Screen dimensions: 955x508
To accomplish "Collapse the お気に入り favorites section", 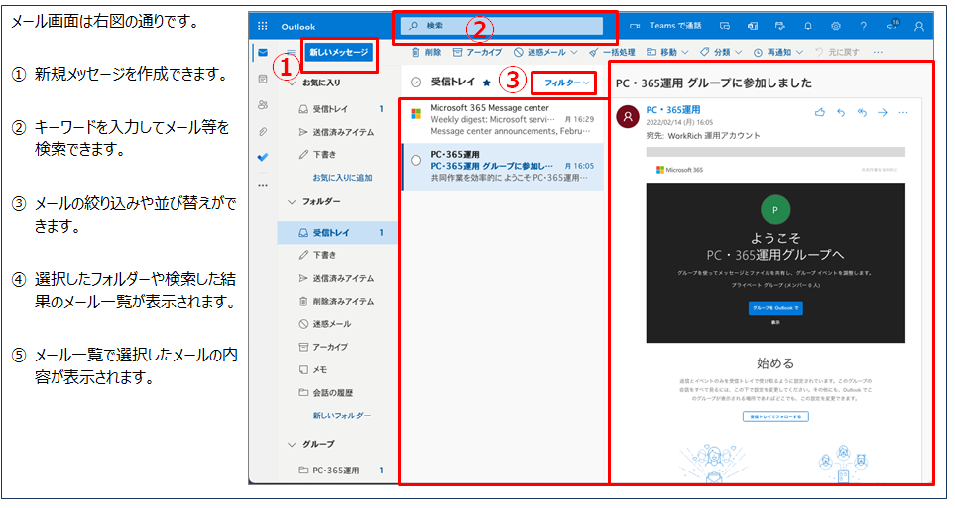I will 292,82.
